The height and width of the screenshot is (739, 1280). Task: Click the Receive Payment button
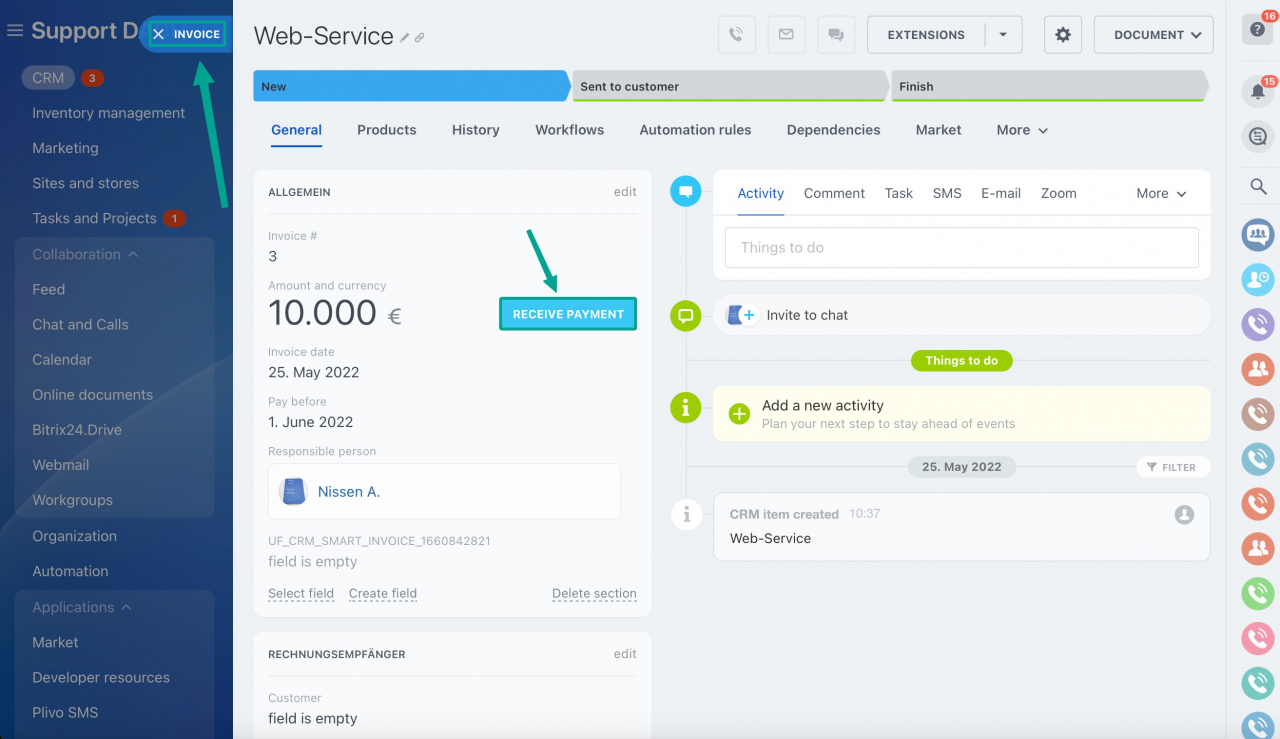pyautogui.click(x=567, y=313)
